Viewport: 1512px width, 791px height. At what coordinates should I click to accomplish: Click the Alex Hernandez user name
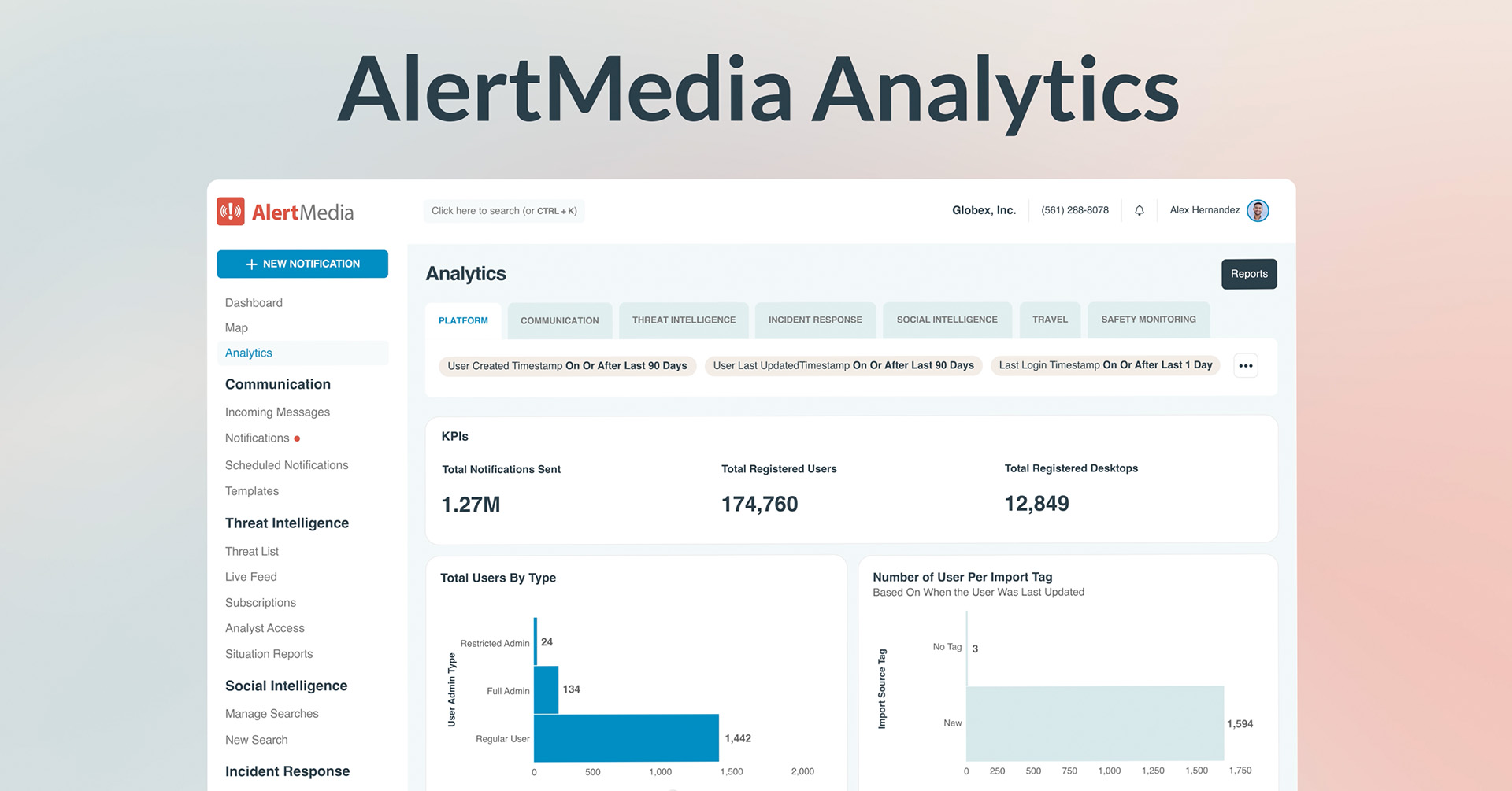1205,210
